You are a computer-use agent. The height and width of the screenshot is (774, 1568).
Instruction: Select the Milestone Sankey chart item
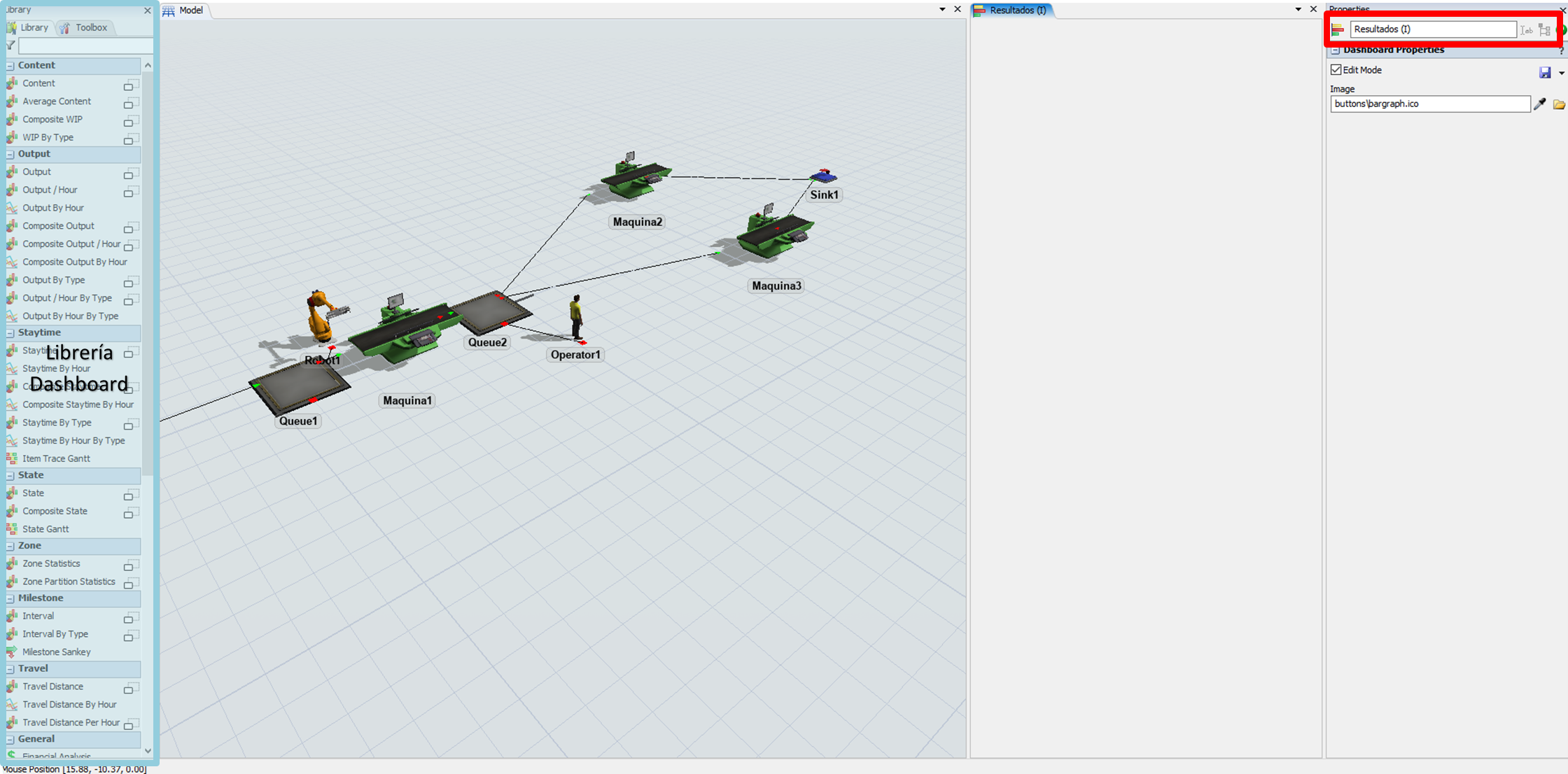[56, 652]
